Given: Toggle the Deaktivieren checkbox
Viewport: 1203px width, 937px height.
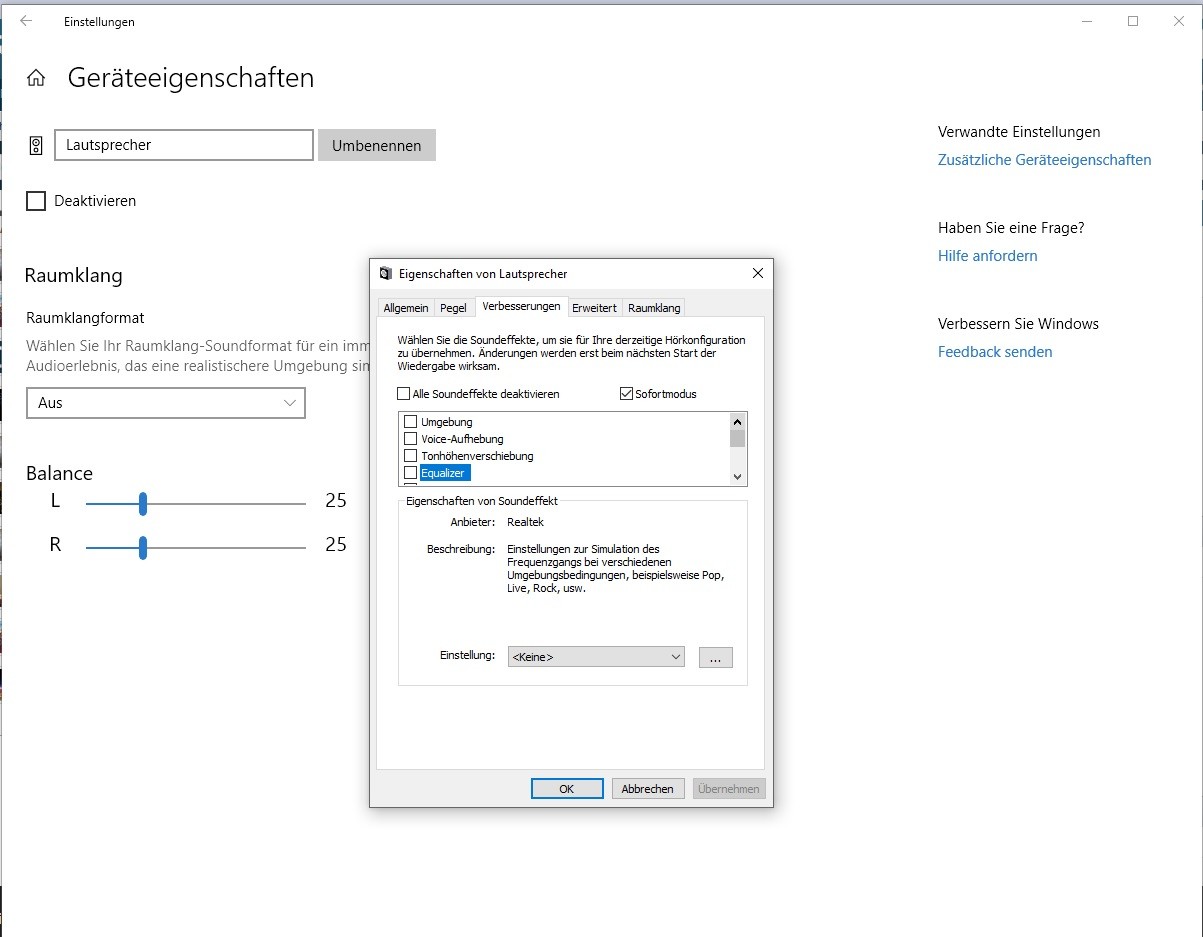Looking at the screenshot, I should coord(36,201).
